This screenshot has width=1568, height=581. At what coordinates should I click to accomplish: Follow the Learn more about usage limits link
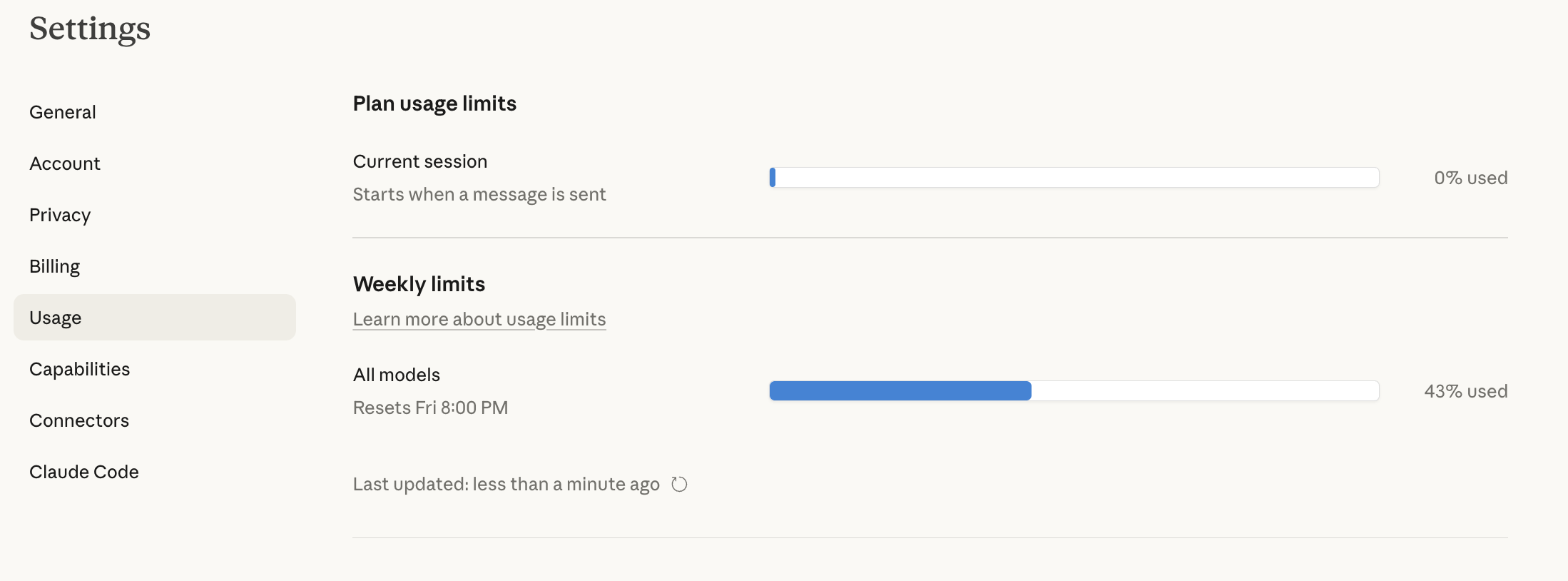point(479,319)
